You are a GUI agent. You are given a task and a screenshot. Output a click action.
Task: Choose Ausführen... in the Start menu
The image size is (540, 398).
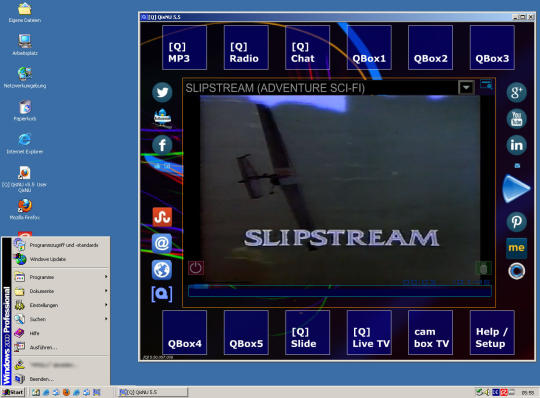pos(61,347)
